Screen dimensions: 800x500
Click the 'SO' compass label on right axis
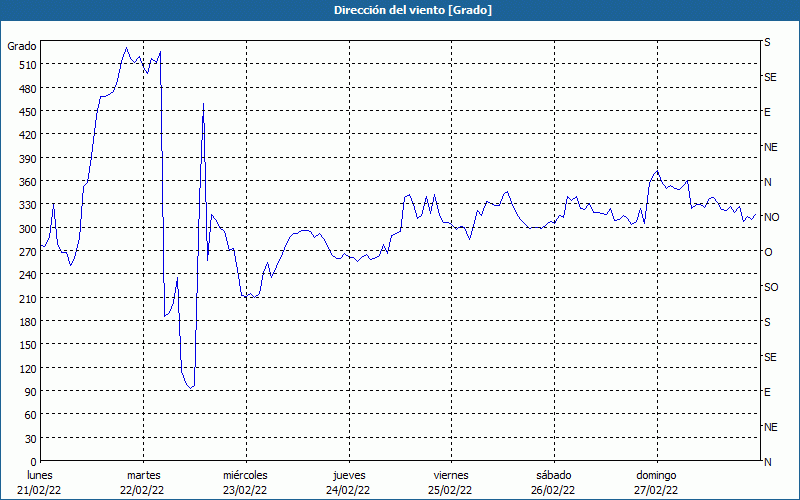tap(771, 288)
